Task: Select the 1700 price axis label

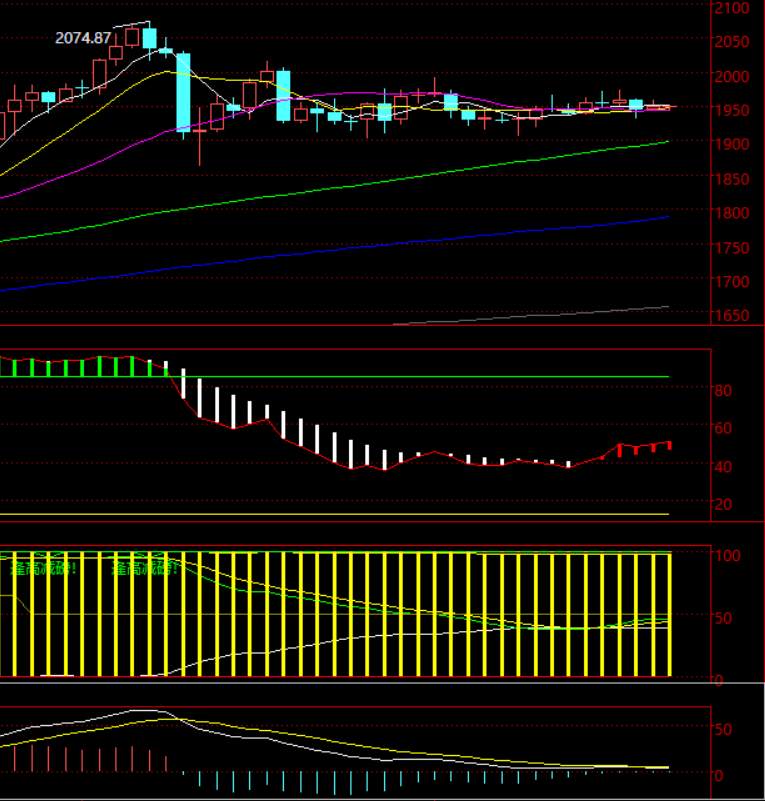Action: point(731,281)
